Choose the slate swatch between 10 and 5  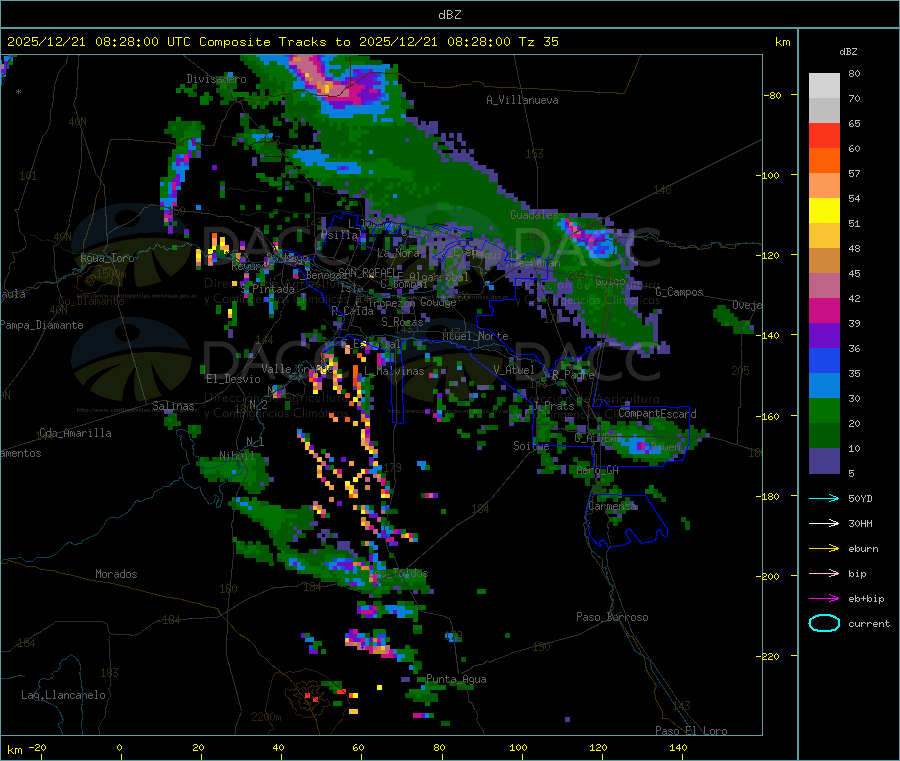coord(824,461)
